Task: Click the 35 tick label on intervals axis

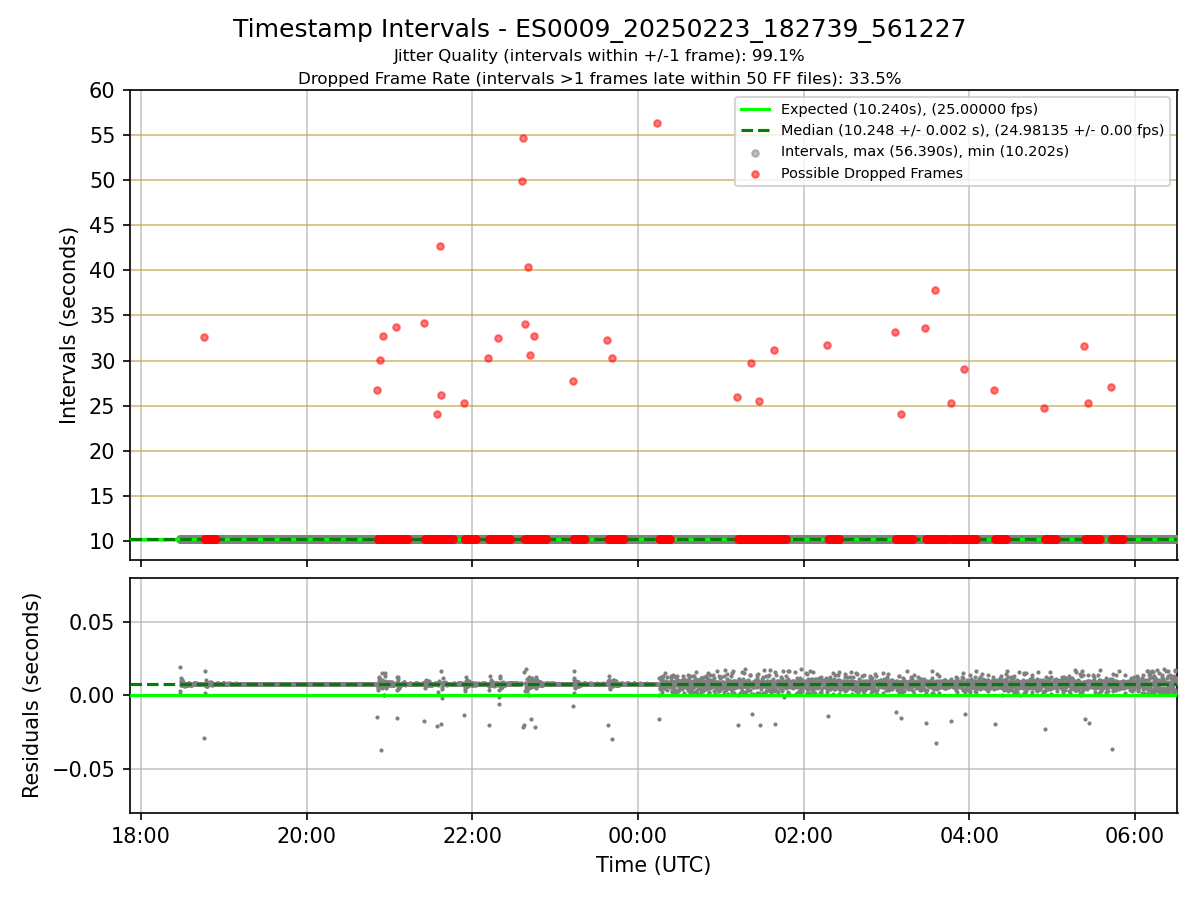Action: point(104,316)
